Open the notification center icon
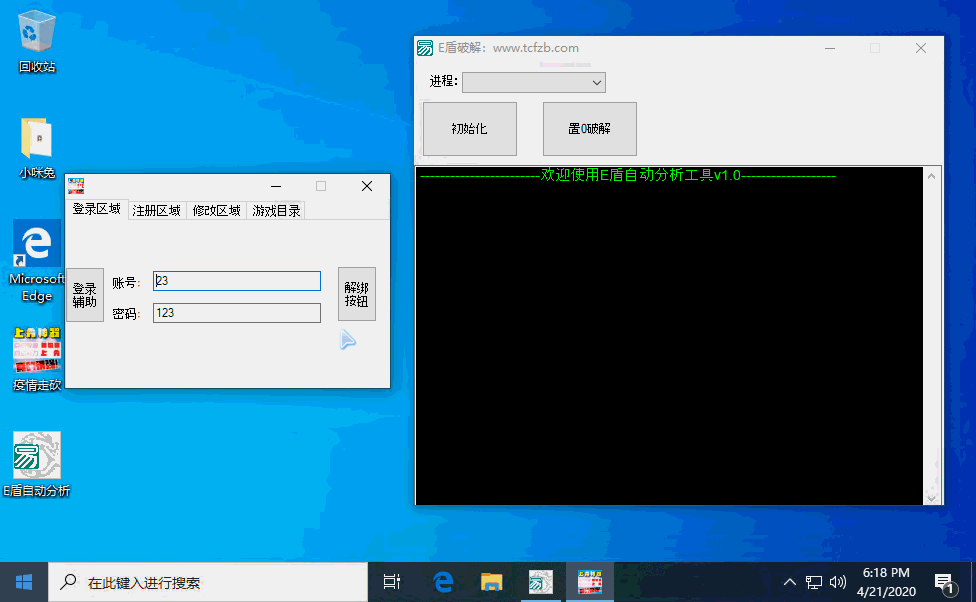This screenshot has width=976, height=602. tap(945, 583)
